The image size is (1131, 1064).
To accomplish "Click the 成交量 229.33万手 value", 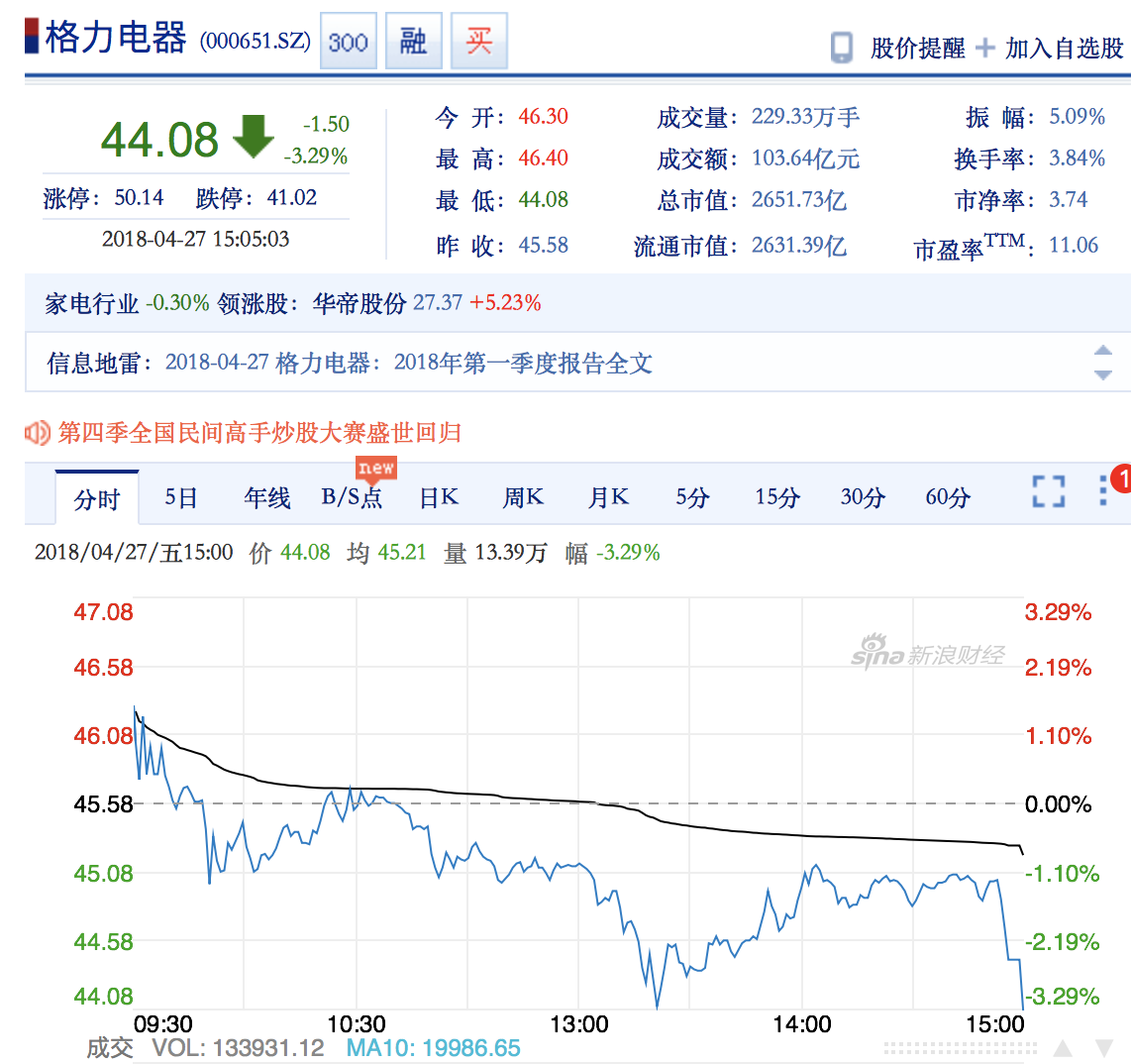I will [806, 117].
